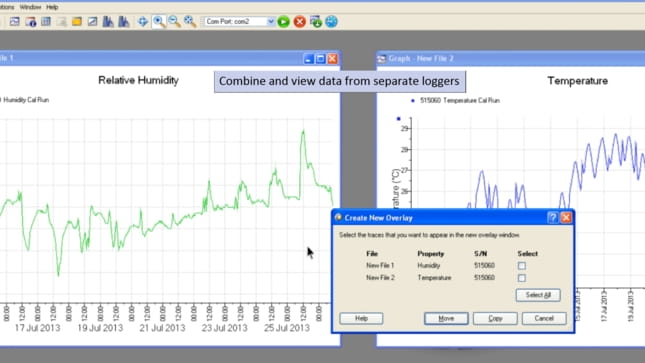Open the Window menu
This screenshot has height=363, width=645.
[x=30, y=7]
